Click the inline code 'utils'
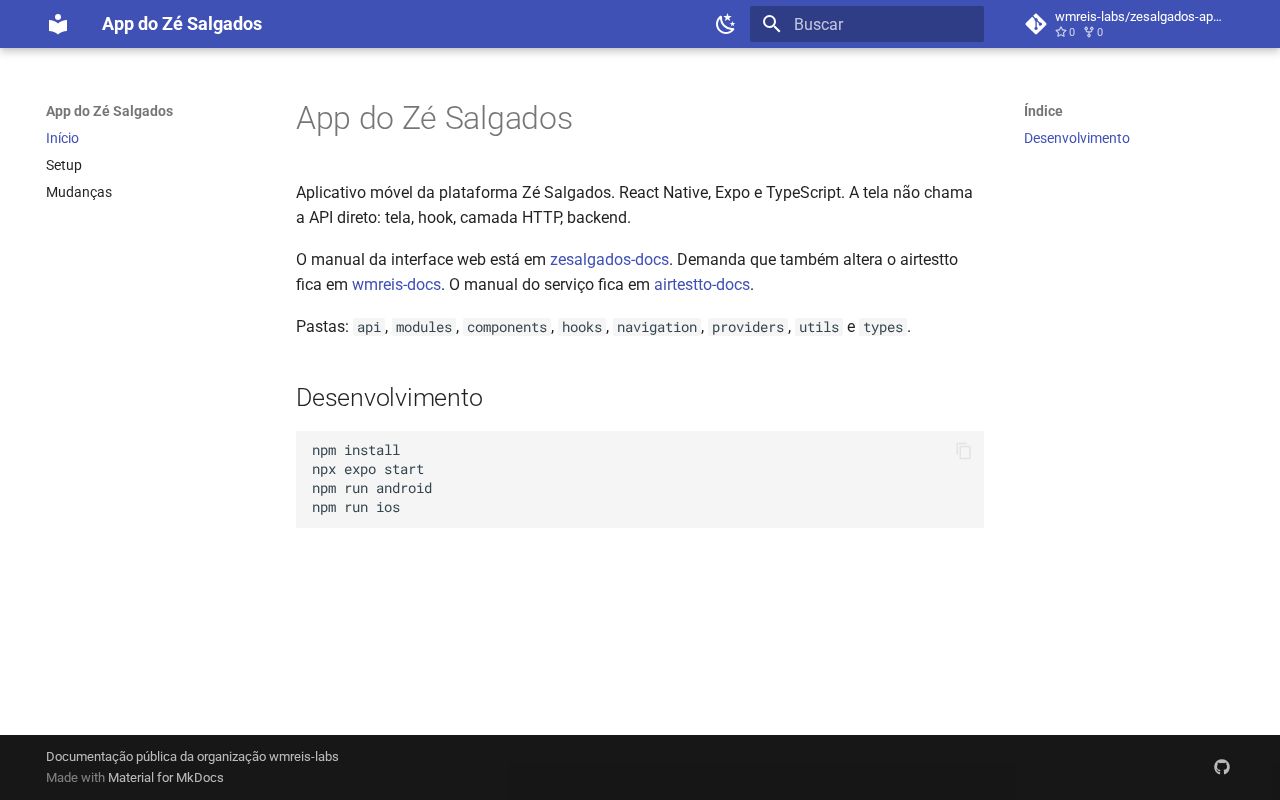 pos(819,327)
